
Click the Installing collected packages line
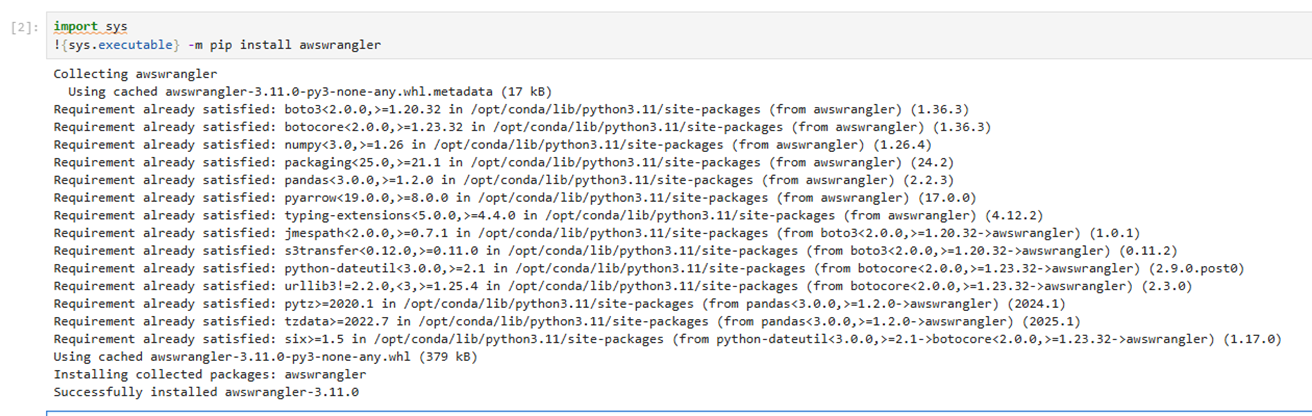click(209, 374)
